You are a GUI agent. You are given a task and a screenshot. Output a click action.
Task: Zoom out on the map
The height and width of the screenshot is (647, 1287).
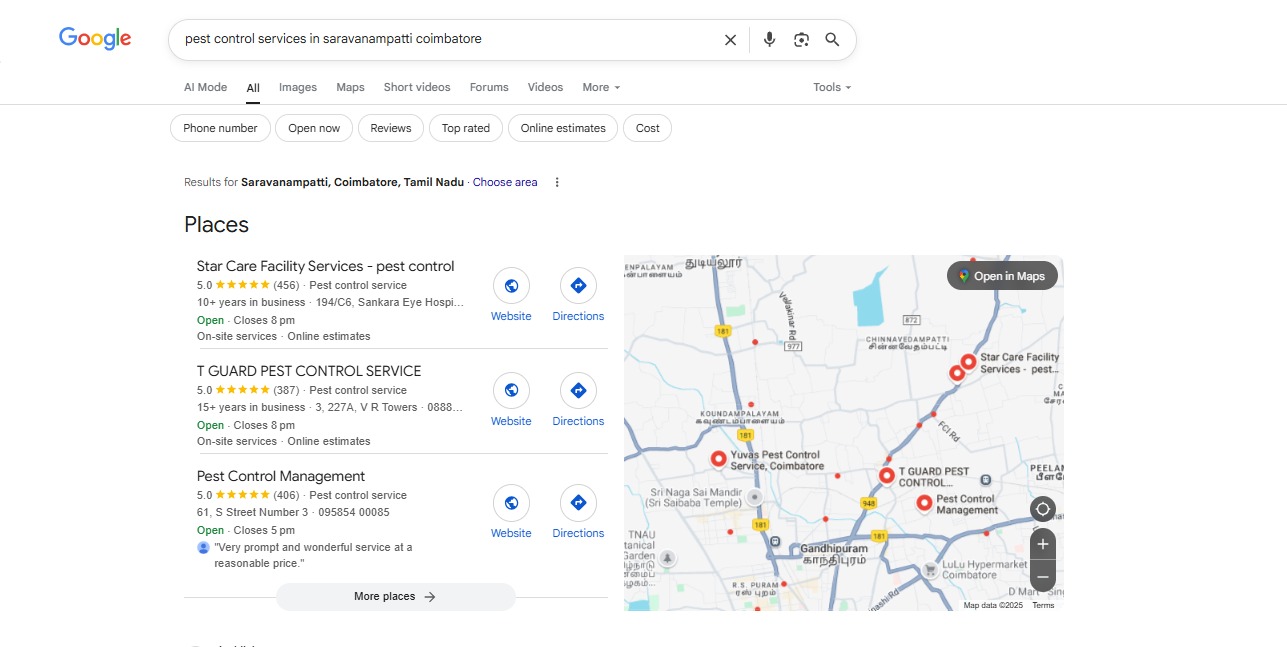click(x=1042, y=577)
